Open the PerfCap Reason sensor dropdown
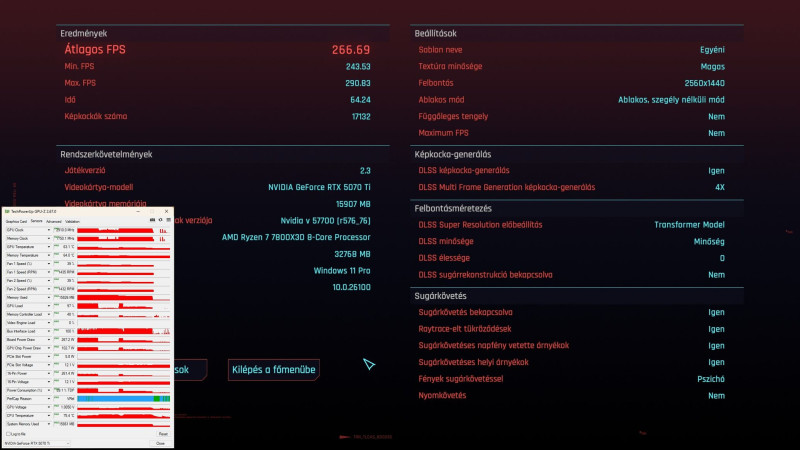The height and width of the screenshot is (450, 800). (49, 398)
